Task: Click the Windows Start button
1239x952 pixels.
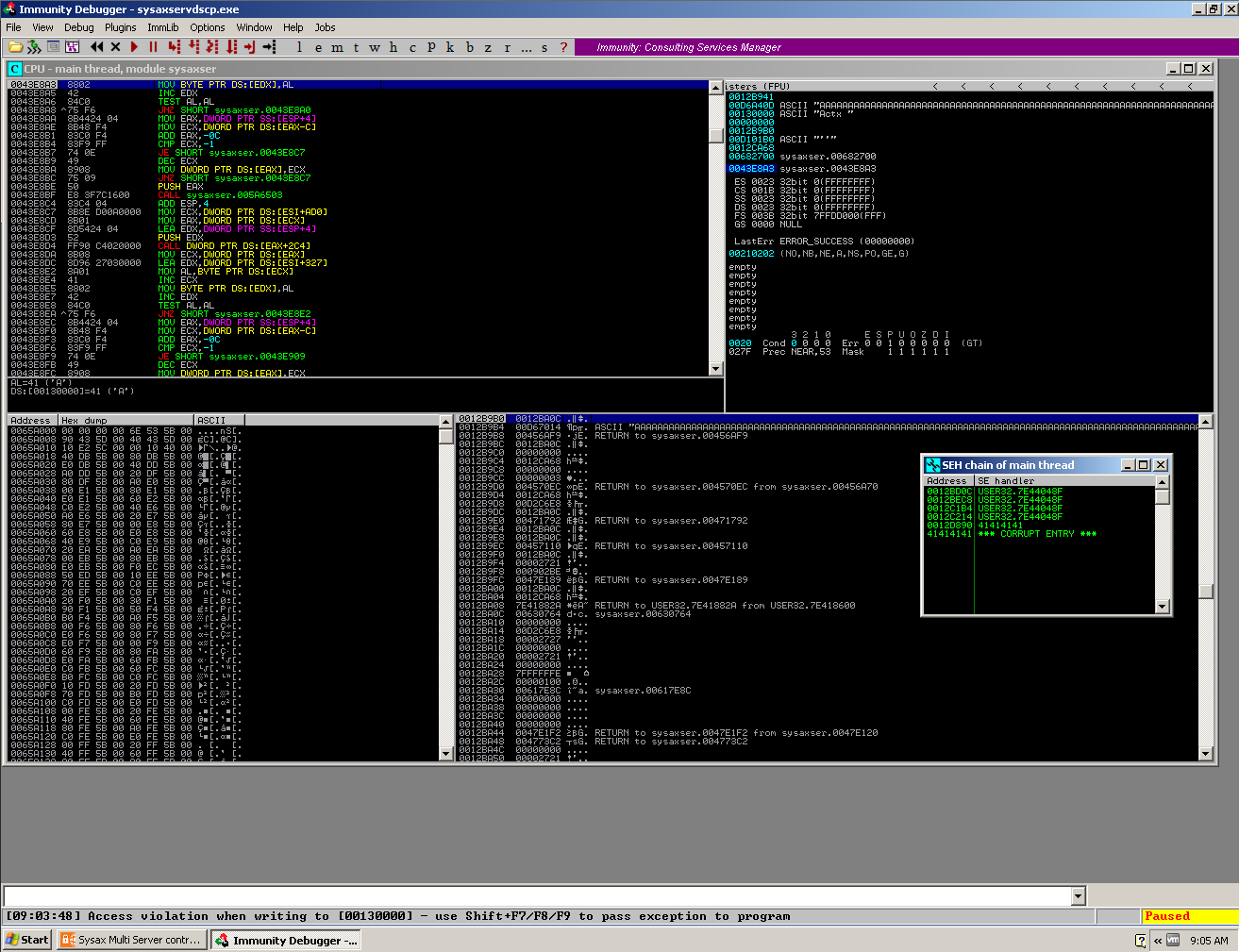Action: coord(26,940)
